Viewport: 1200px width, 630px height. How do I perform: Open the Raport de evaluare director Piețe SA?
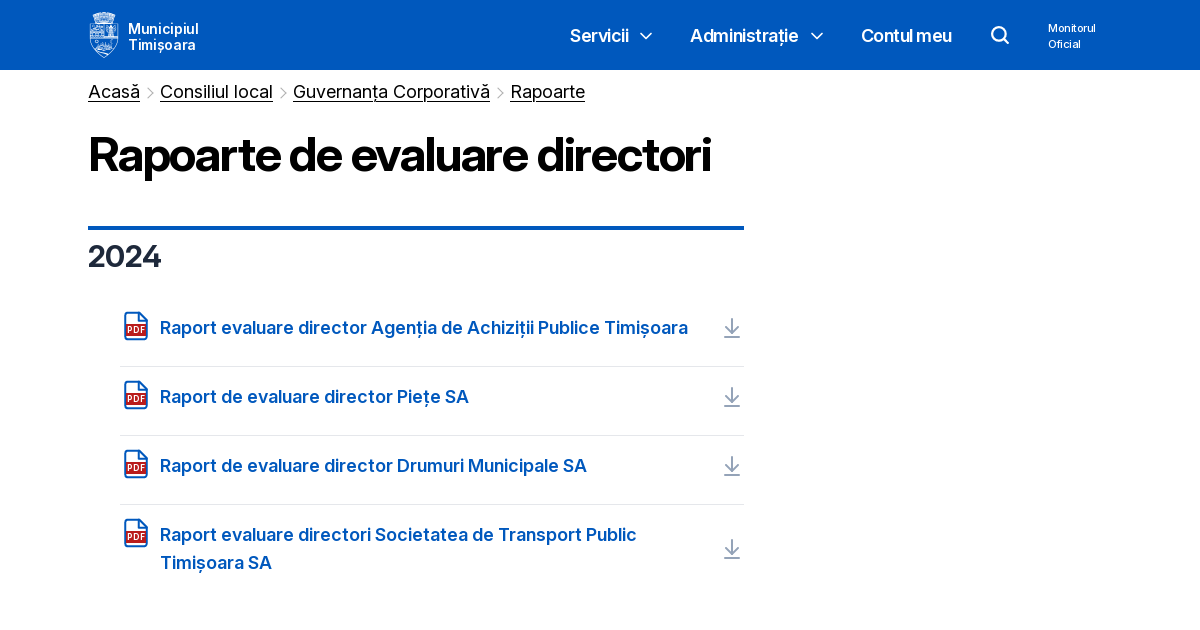[314, 396]
